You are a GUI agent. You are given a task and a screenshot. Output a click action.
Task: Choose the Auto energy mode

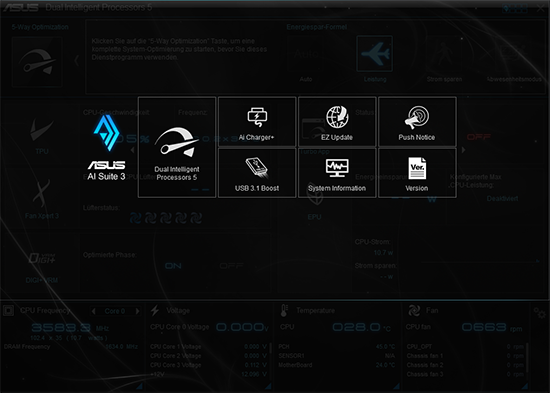(306, 53)
